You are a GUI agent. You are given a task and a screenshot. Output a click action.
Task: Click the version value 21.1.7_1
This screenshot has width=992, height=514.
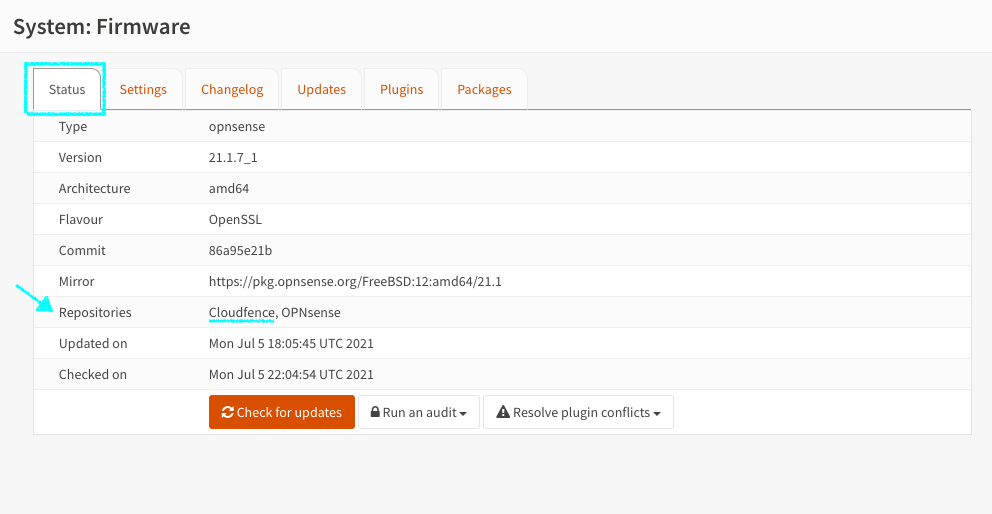tap(233, 158)
